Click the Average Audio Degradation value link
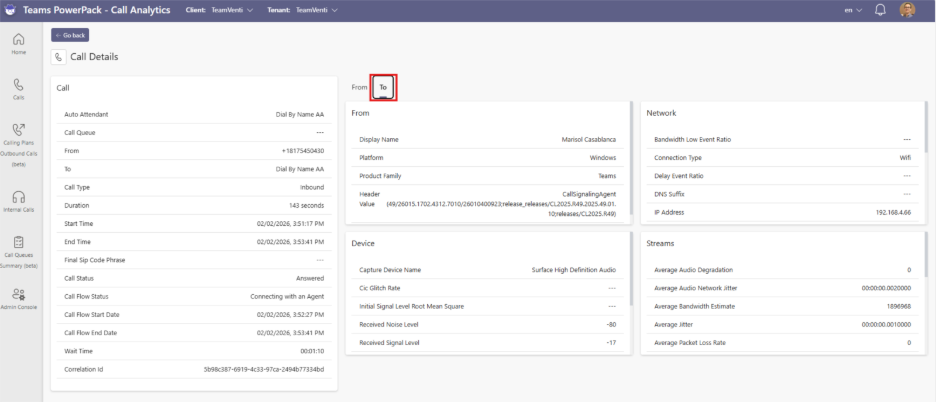 coord(908,270)
